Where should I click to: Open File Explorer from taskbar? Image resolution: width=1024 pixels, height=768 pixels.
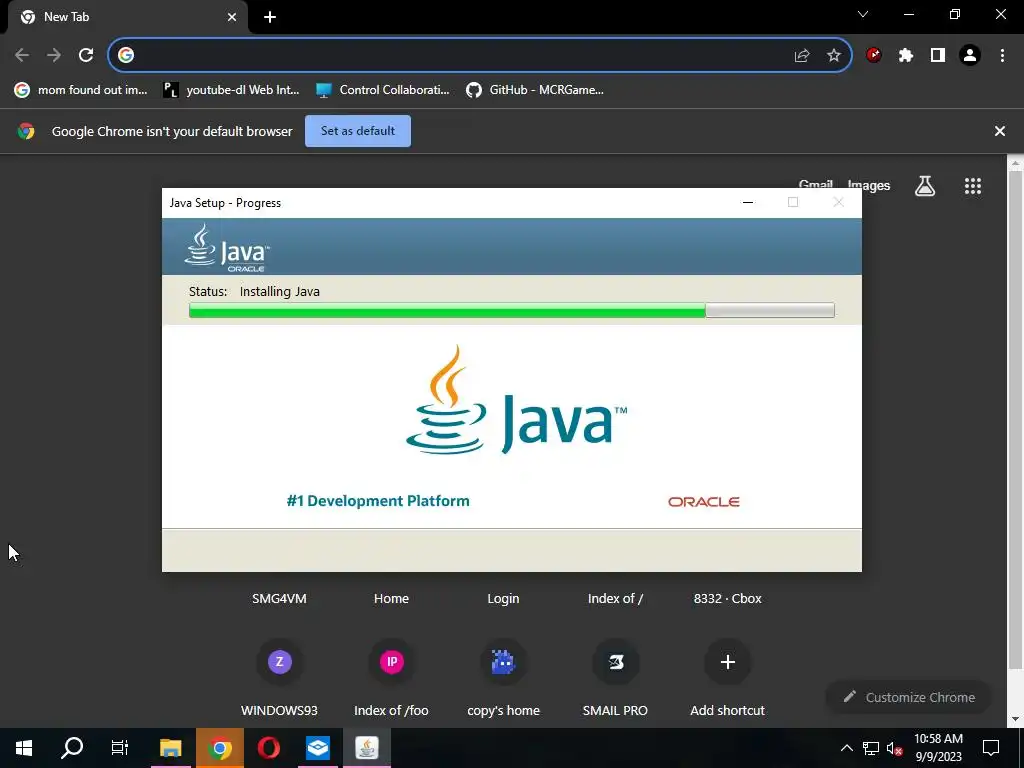click(170, 748)
